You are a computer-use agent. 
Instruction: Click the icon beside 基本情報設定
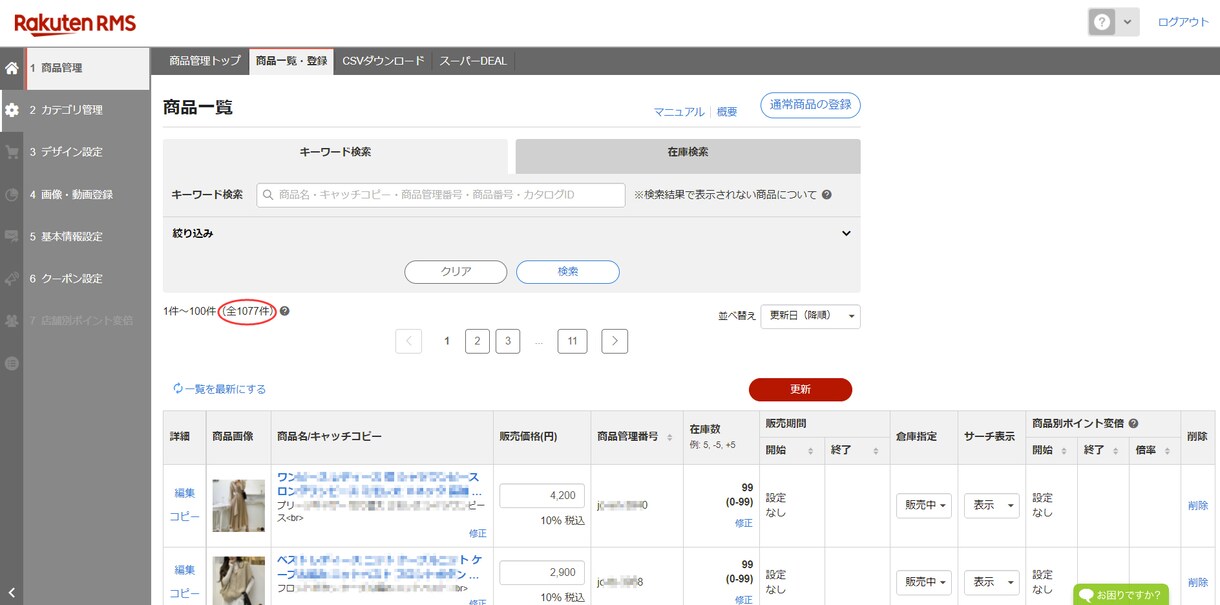(12, 237)
